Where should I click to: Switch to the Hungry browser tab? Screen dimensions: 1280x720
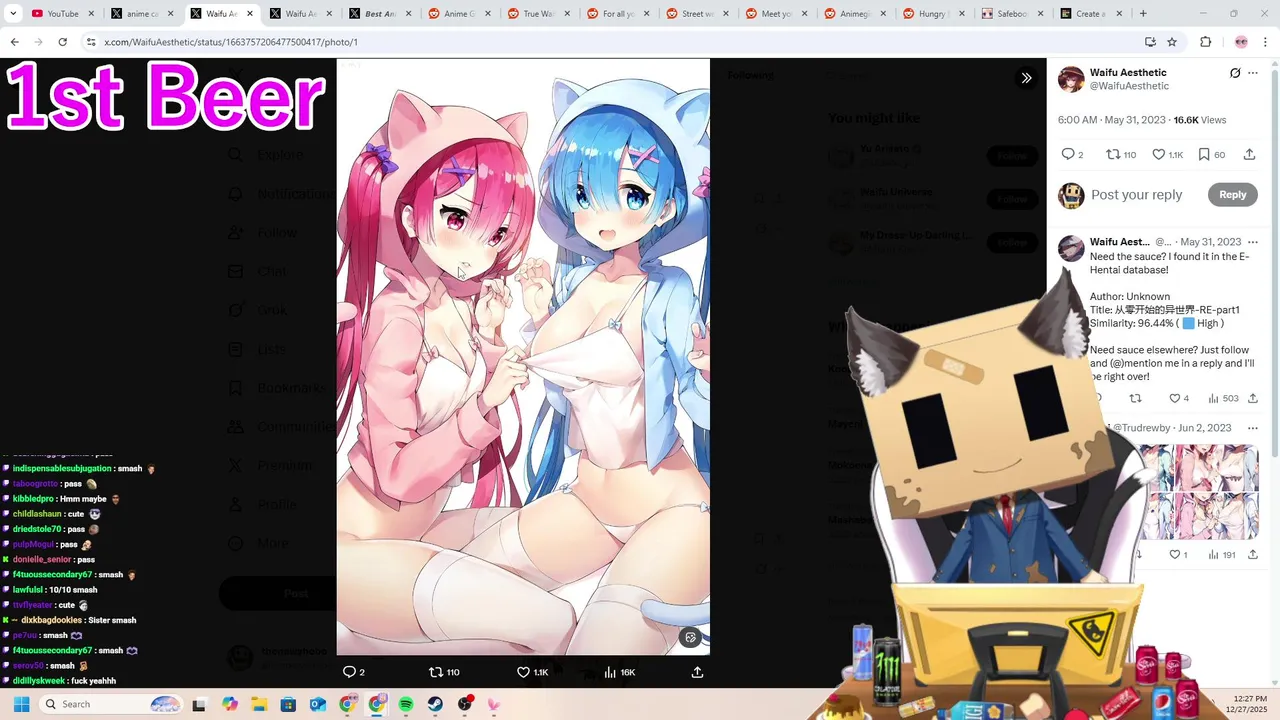pyautogui.click(x=936, y=14)
